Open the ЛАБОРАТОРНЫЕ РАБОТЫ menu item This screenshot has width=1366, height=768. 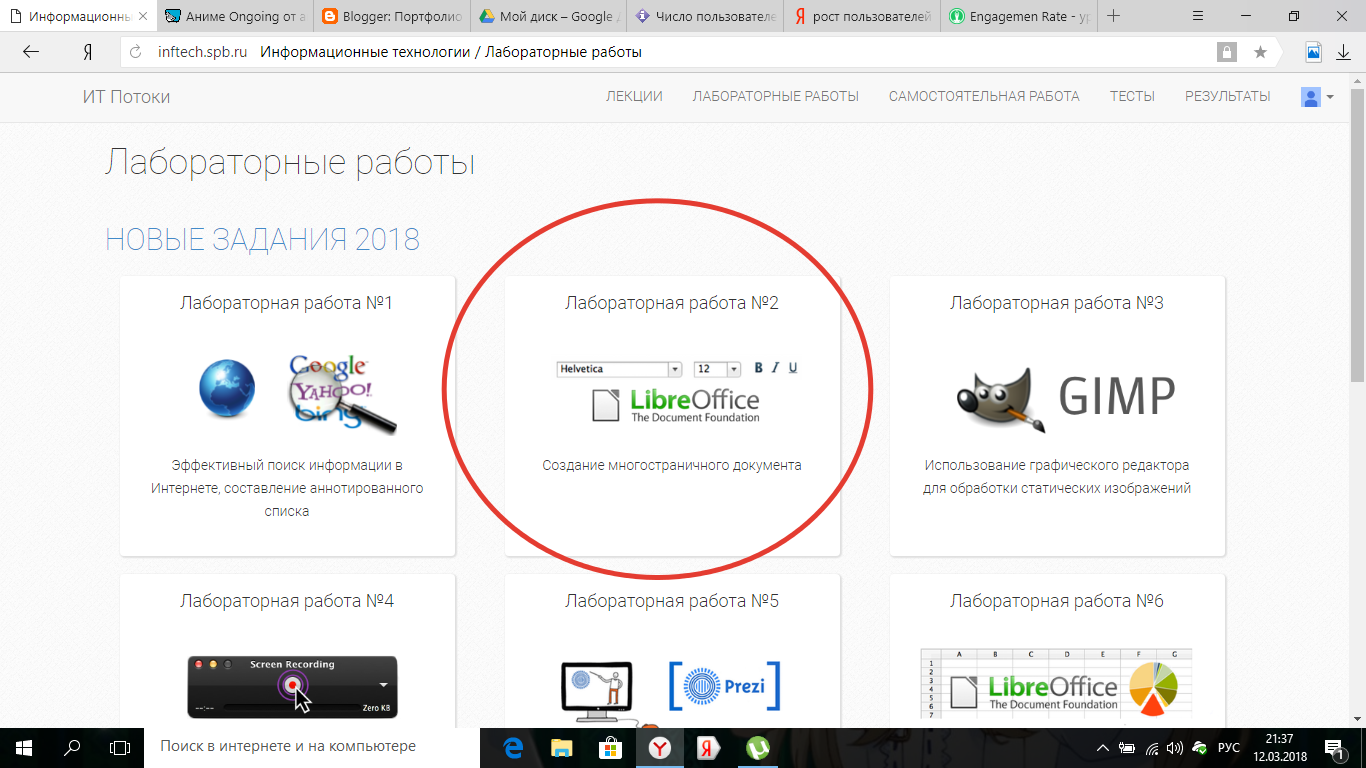776,96
